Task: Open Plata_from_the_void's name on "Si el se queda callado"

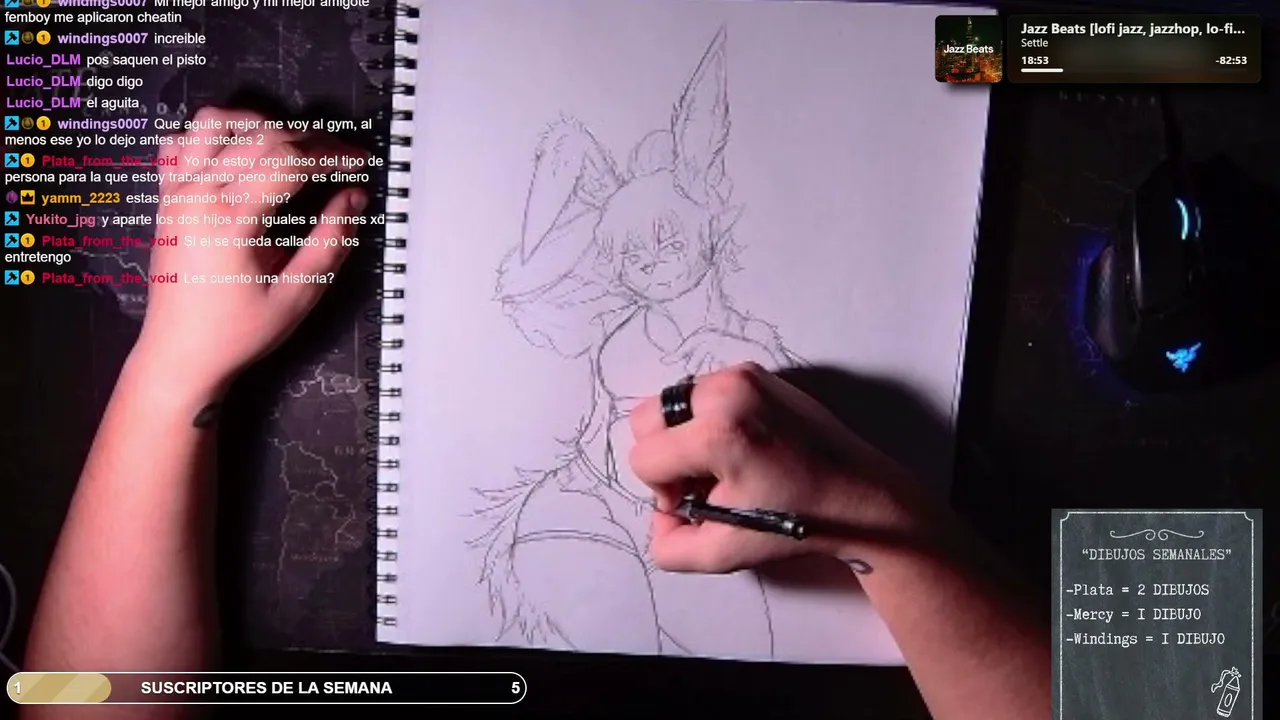Action: (x=109, y=241)
